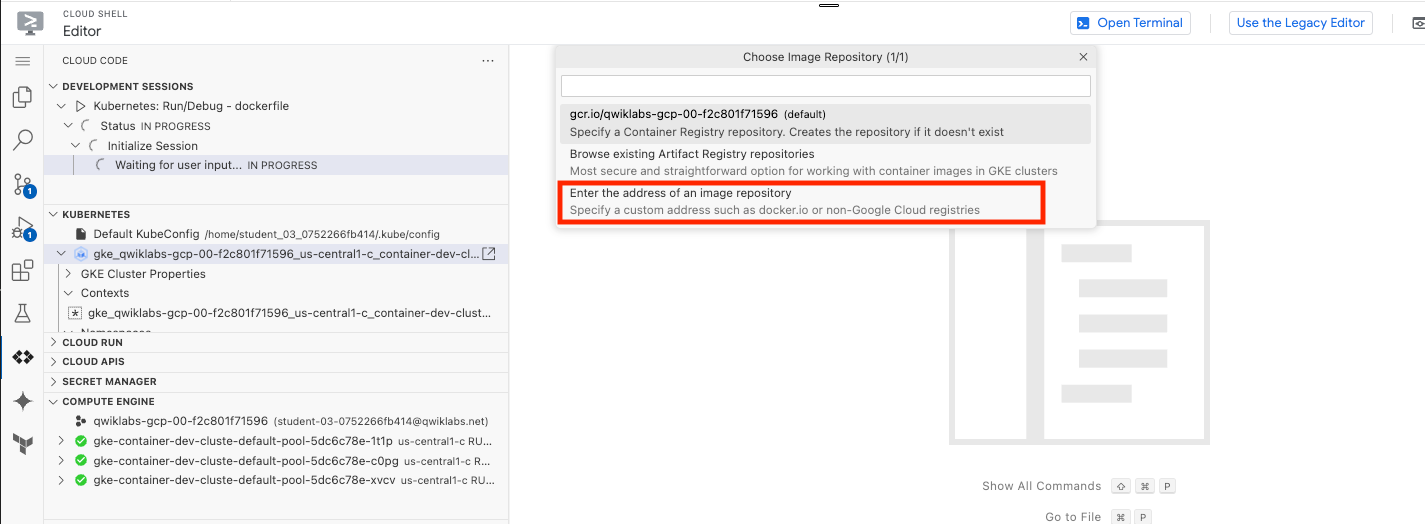Choose Enter the address of an image repository
Viewport: 1425px width, 524px height.
826,201
